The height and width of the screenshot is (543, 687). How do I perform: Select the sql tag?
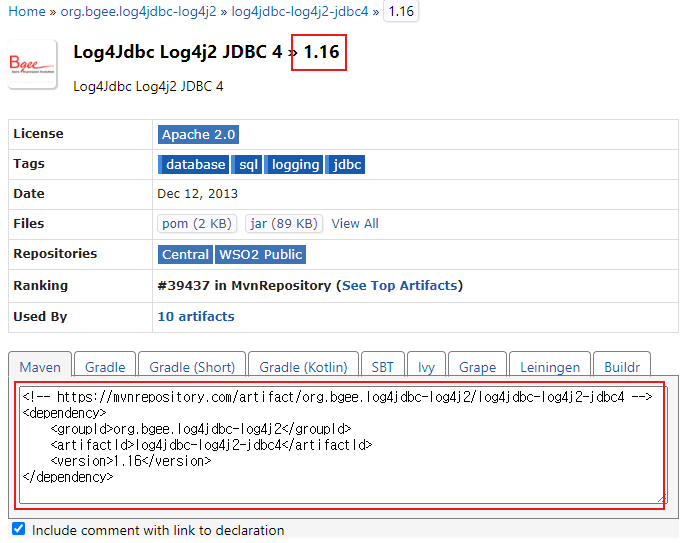pos(247,165)
